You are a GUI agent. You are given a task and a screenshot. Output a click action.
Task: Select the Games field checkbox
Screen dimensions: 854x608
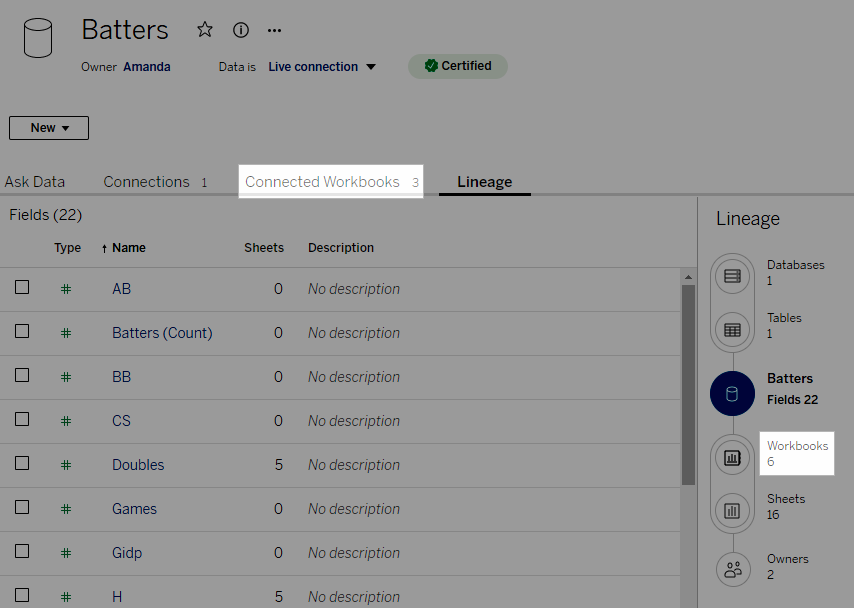coord(22,508)
